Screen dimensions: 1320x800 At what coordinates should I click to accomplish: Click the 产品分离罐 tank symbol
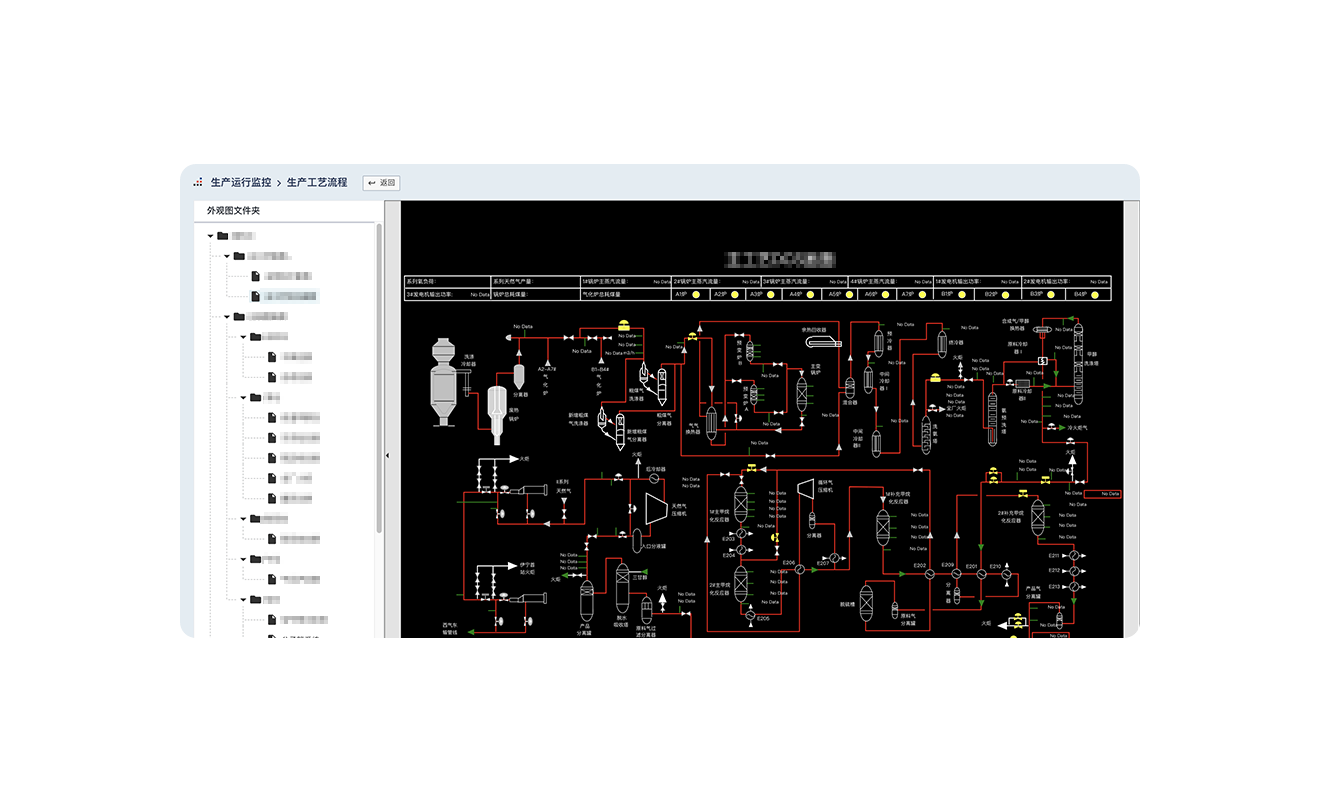pos(588,600)
